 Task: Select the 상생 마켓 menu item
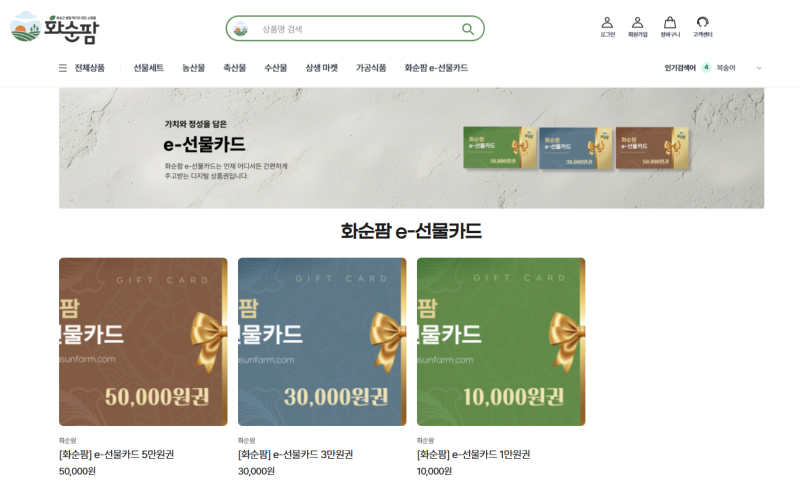(x=321, y=68)
